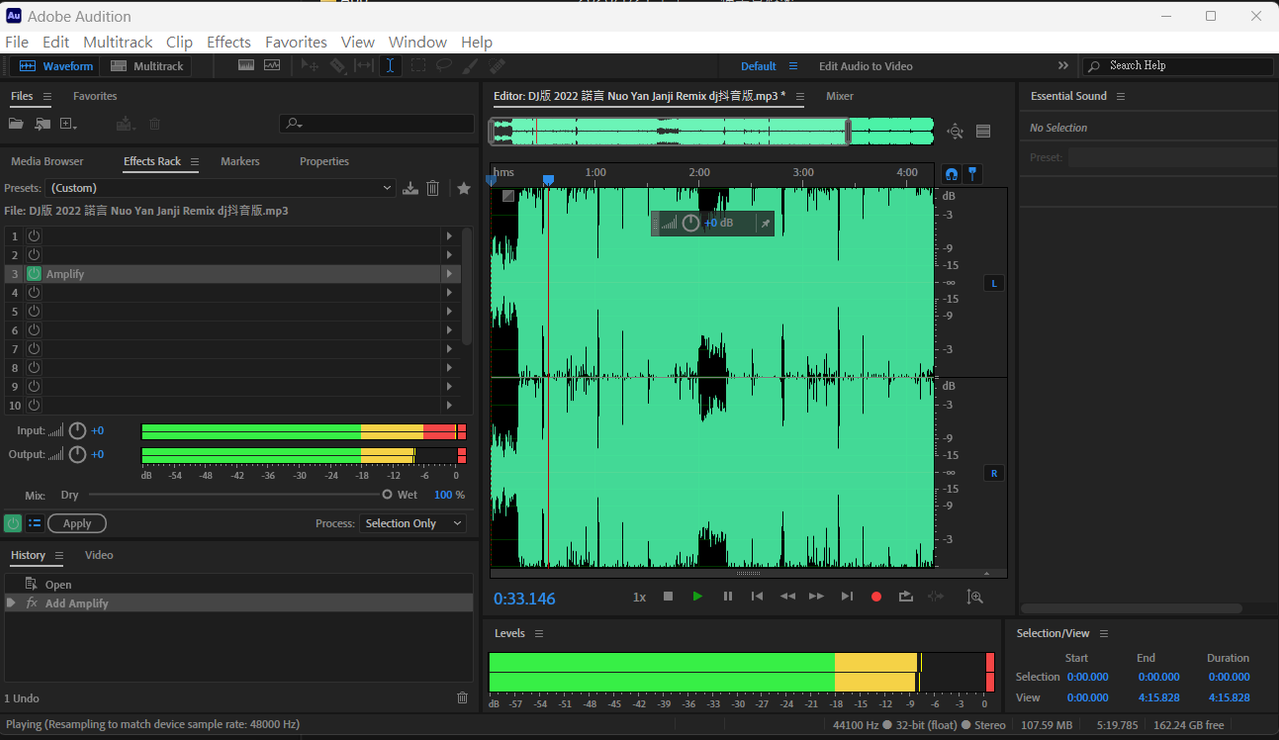Toggle main effects rack power button
This screenshot has width=1279, height=740.
click(x=13, y=523)
